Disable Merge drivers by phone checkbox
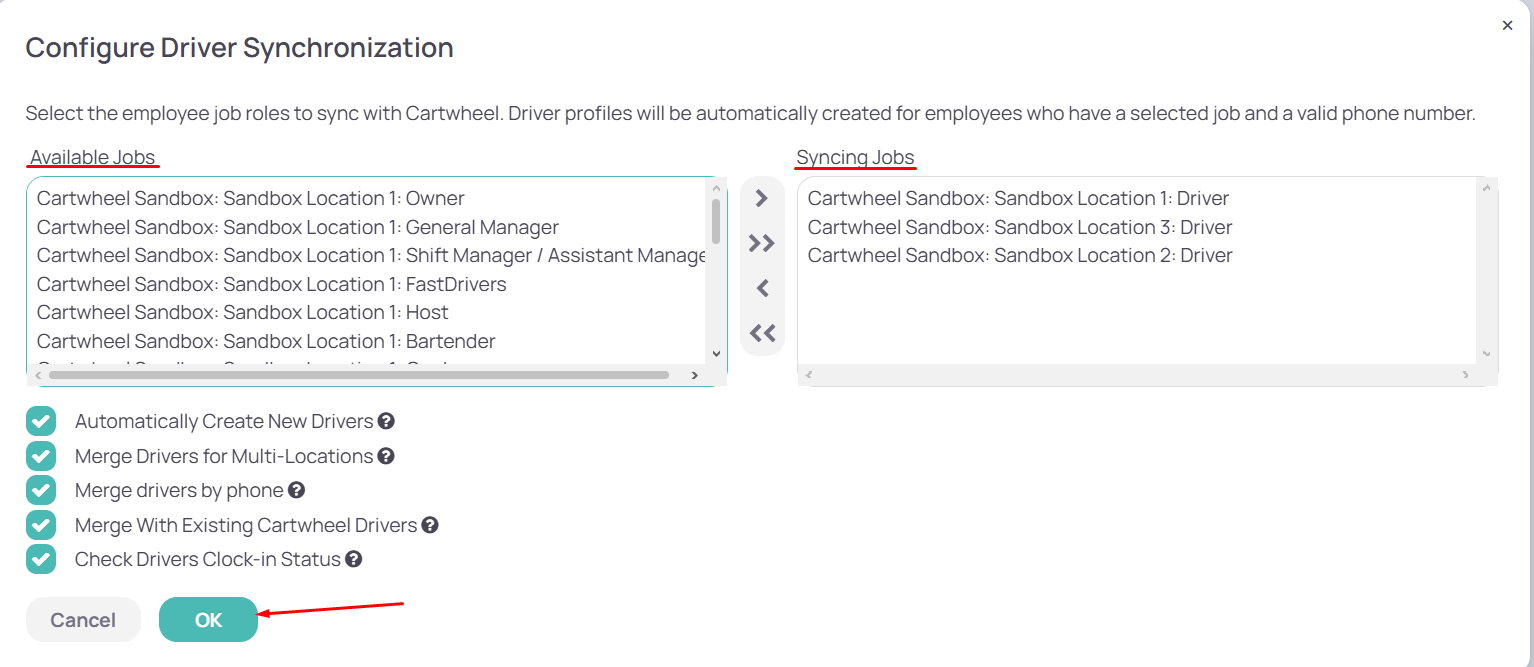This screenshot has height=667, width=1534. pyautogui.click(x=41, y=490)
